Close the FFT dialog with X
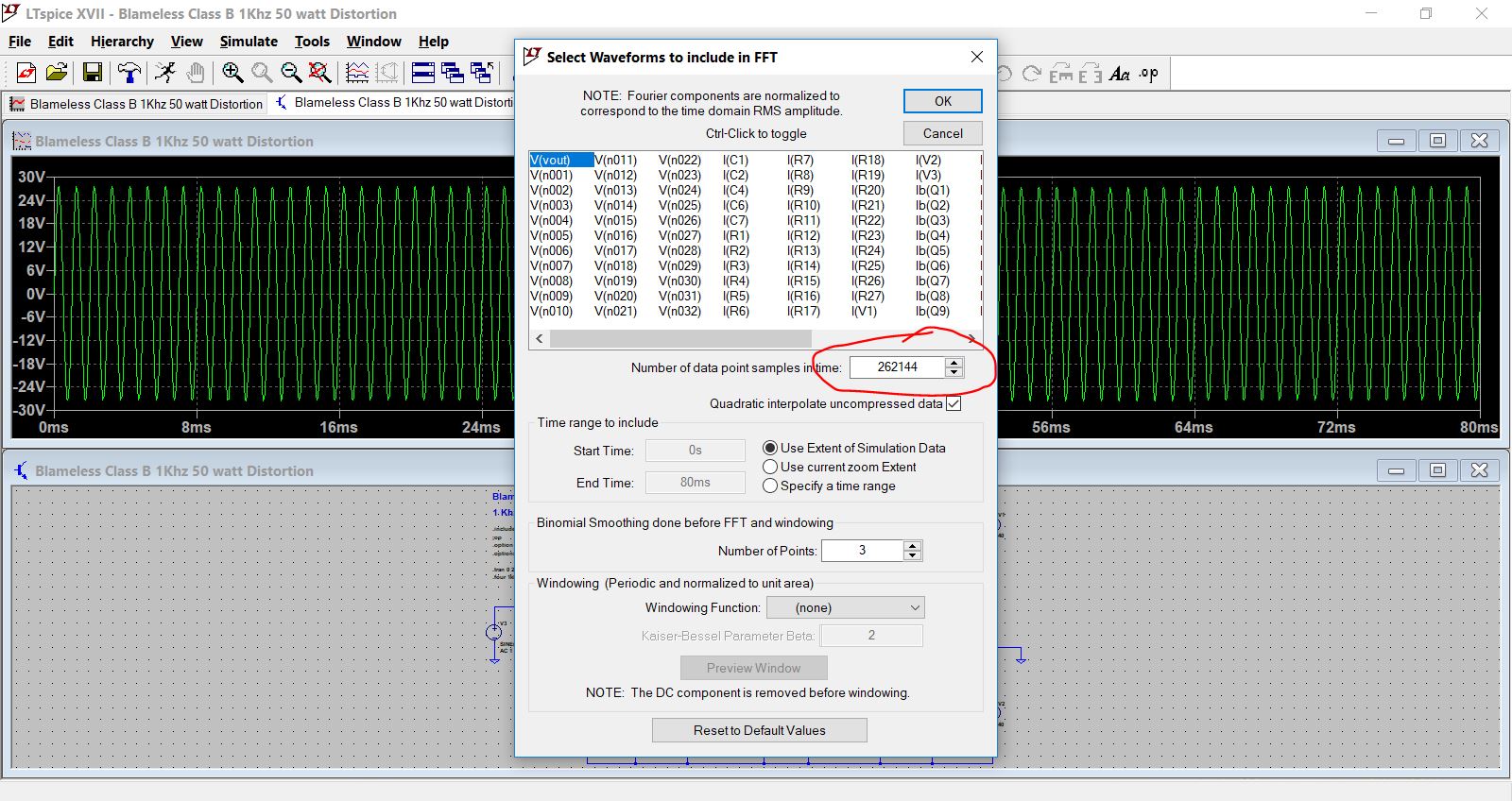This screenshot has height=801, width=1512. click(x=977, y=58)
